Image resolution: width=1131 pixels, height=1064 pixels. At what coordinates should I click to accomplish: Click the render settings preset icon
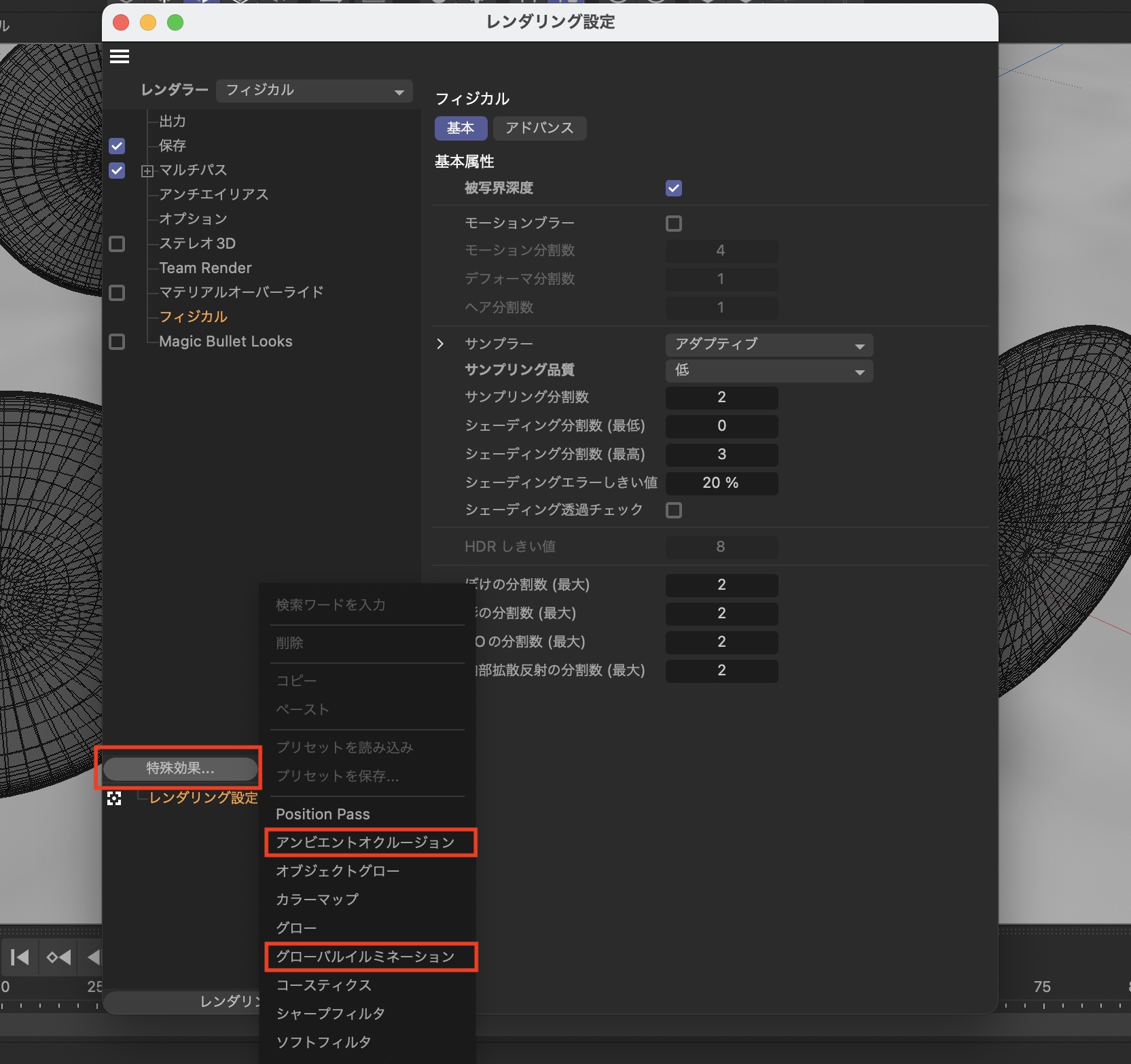[114, 799]
